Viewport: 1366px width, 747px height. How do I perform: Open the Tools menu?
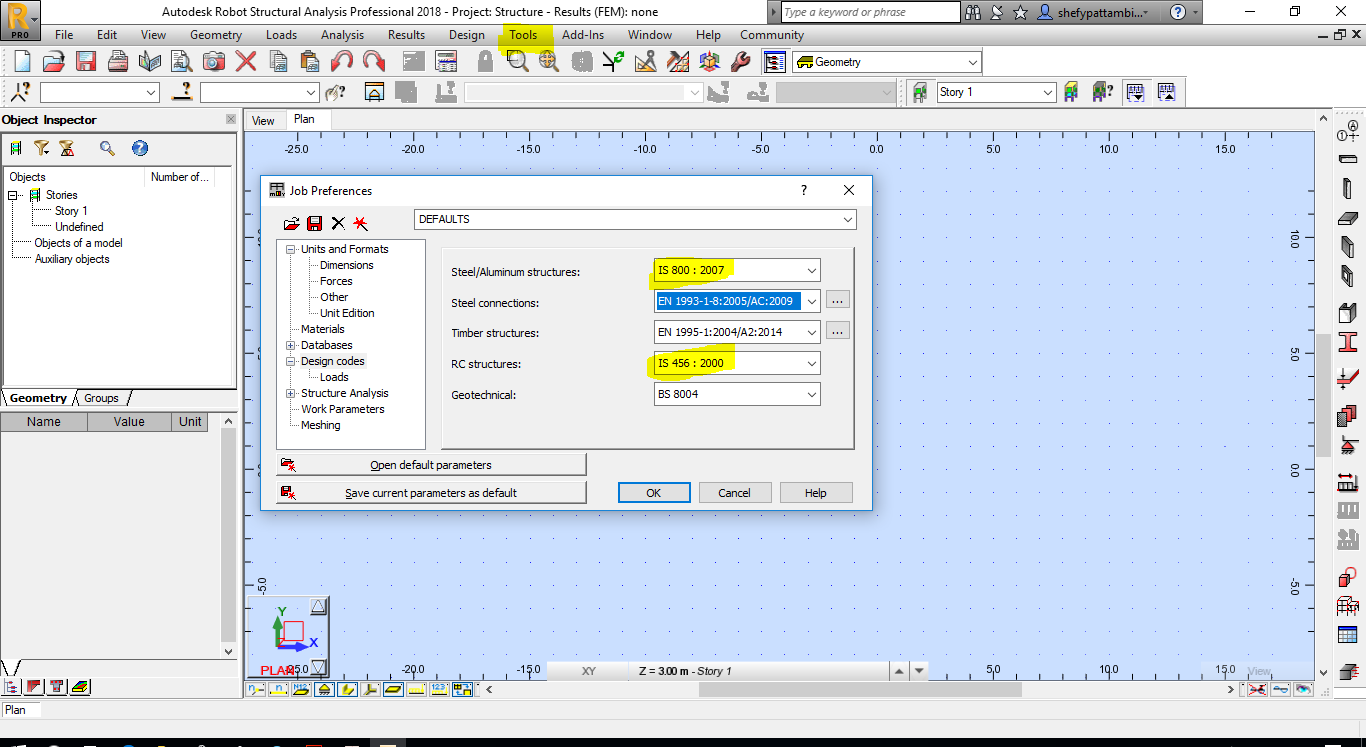[524, 34]
